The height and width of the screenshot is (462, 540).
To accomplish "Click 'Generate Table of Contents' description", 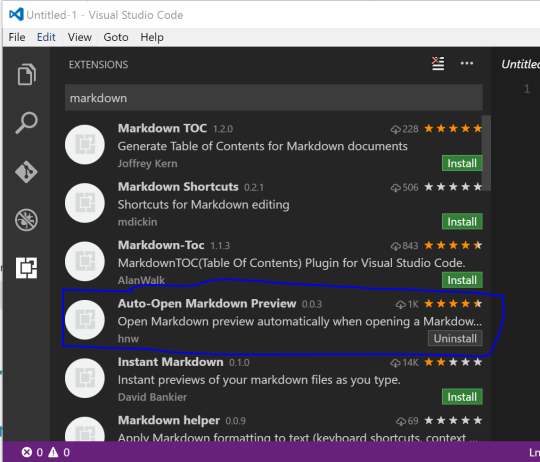I will click(262, 146).
